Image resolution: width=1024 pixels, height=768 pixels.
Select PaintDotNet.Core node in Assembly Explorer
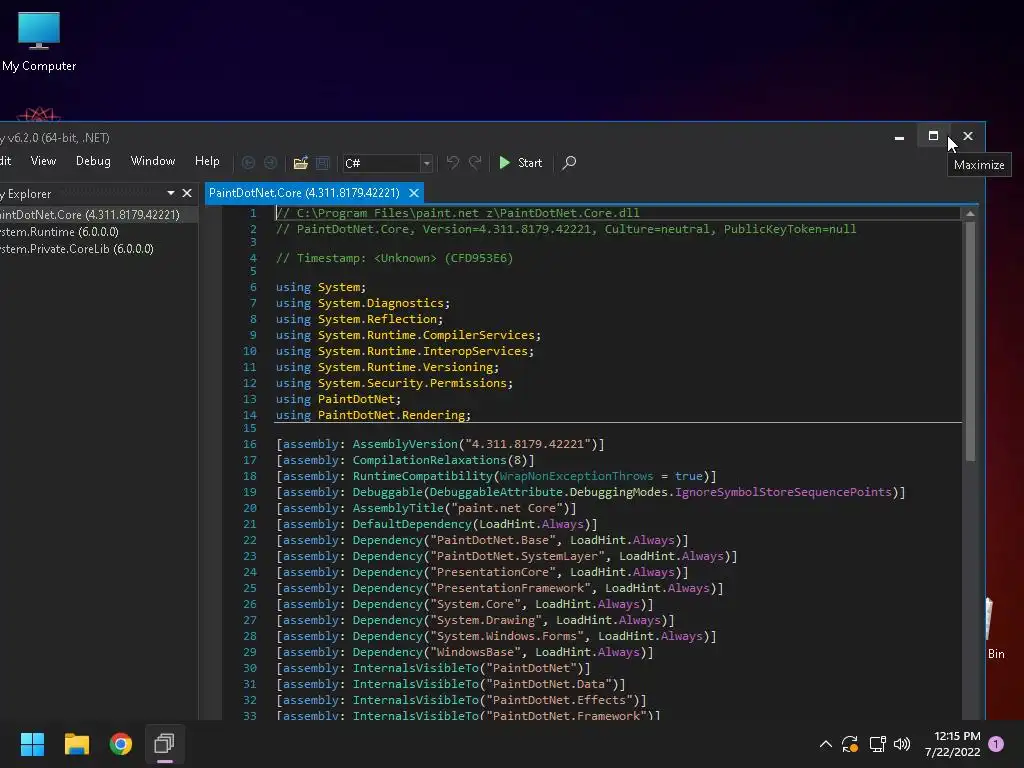point(90,215)
